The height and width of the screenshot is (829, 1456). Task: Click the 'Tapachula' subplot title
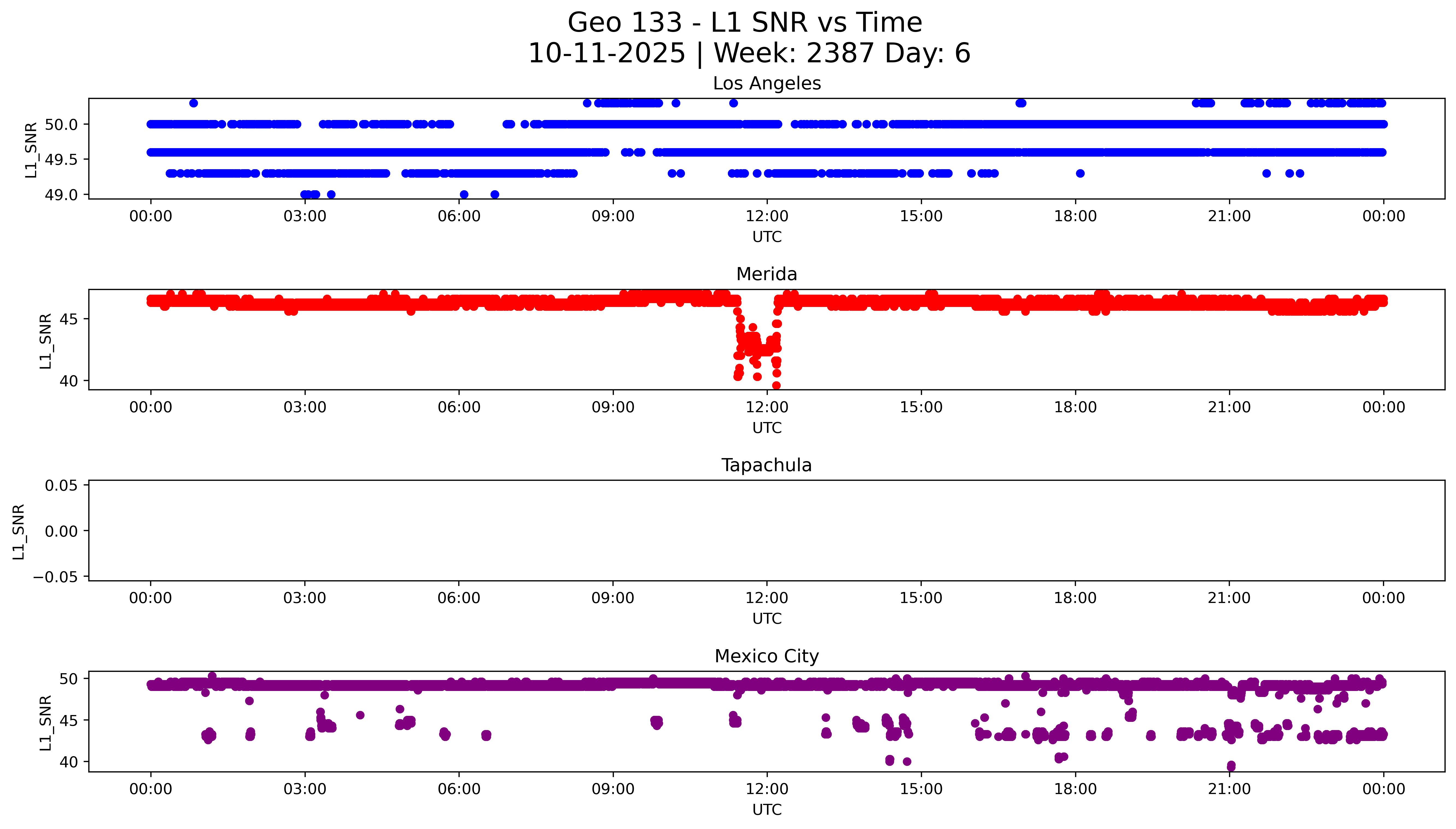click(x=766, y=466)
